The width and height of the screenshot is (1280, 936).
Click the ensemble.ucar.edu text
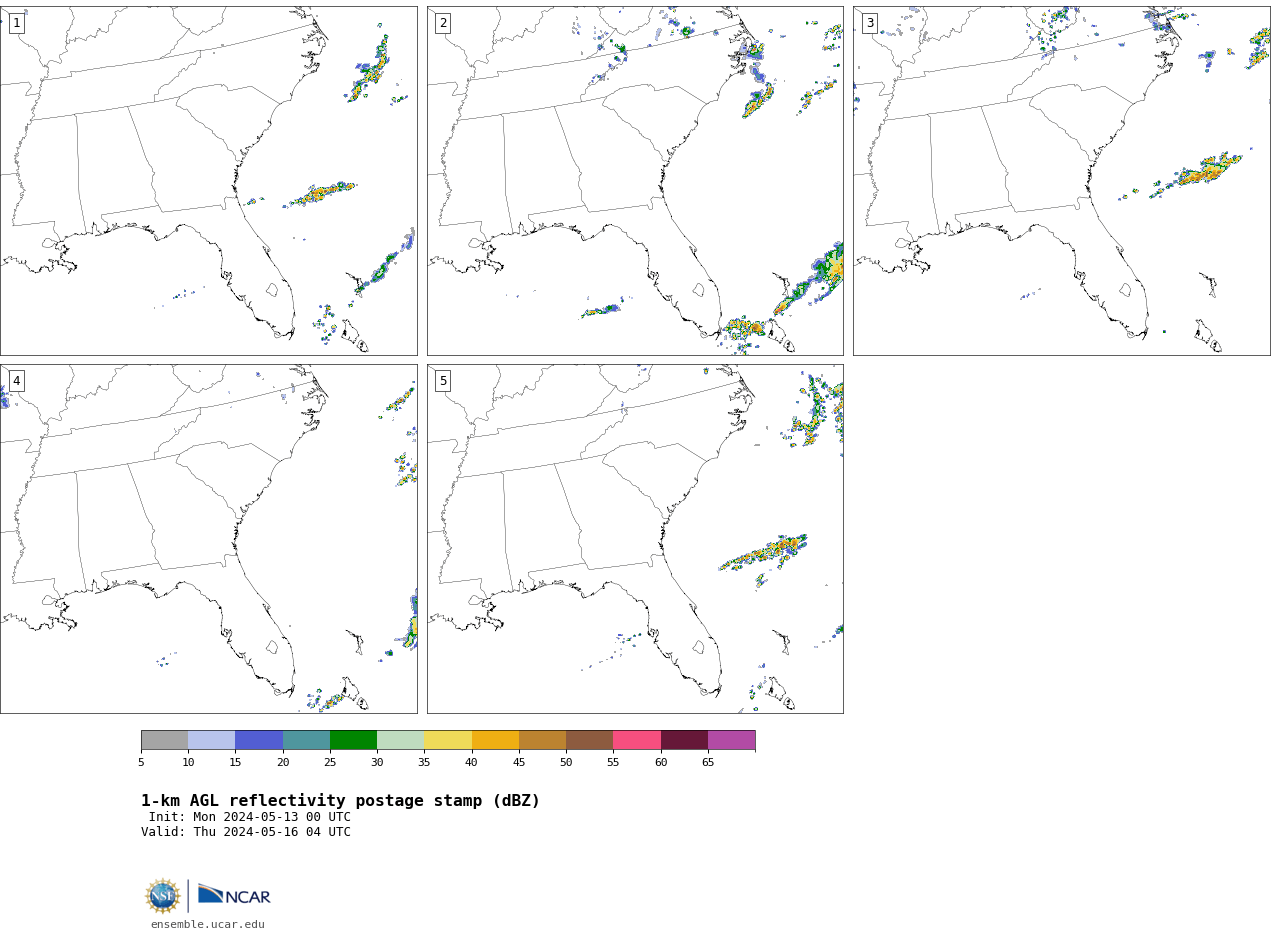coord(208,925)
